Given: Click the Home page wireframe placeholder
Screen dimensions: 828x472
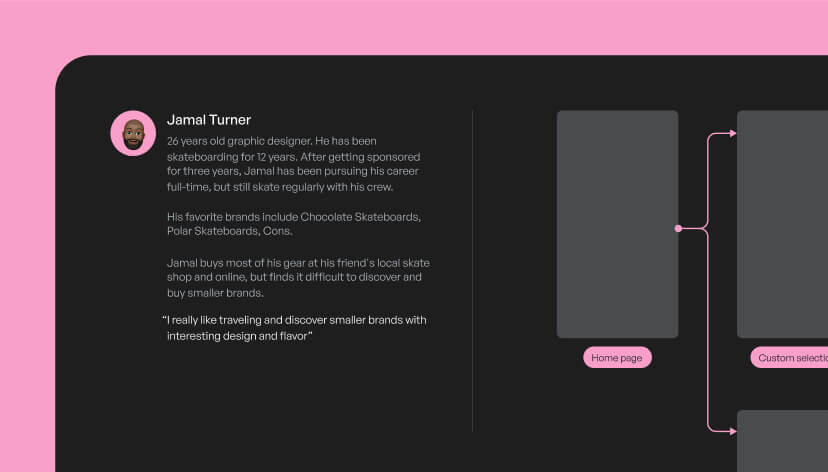Looking at the screenshot, I should pyautogui.click(x=617, y=224).
